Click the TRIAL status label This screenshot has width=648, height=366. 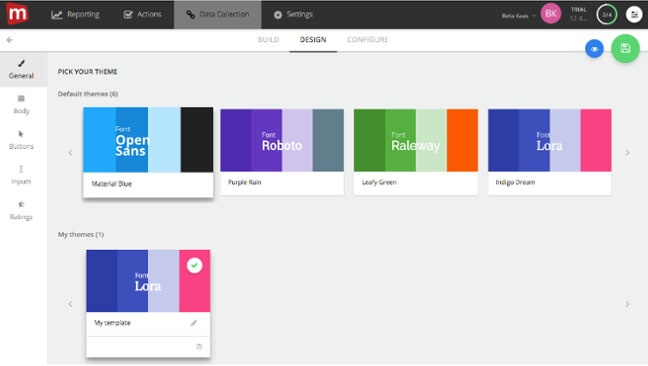[579, 10]
